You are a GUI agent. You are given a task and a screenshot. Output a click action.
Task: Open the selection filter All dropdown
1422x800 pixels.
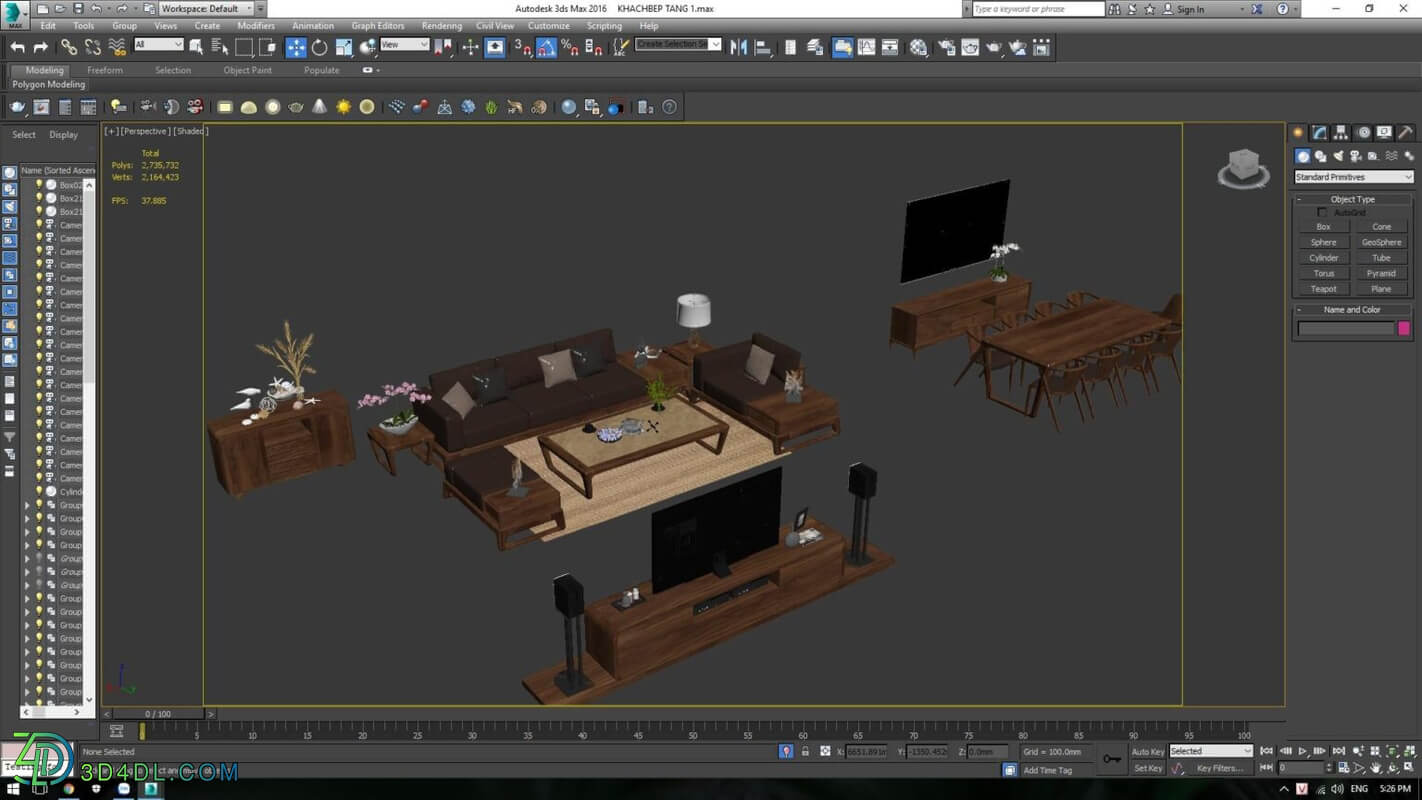pyautogui.click(x=158, y=45)
